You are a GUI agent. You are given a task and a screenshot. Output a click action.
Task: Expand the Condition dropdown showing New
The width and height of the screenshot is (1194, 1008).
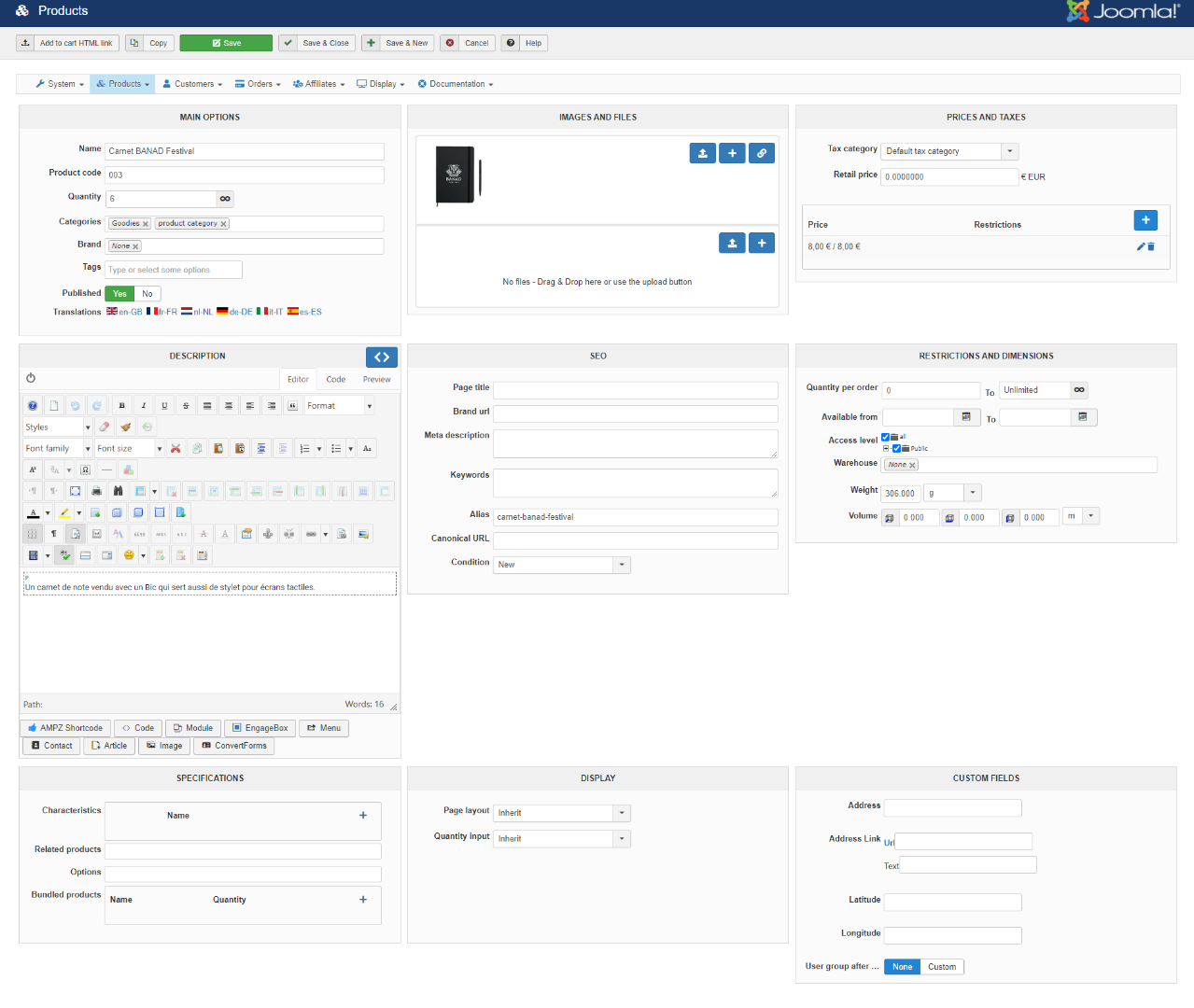tap(621, 565)
